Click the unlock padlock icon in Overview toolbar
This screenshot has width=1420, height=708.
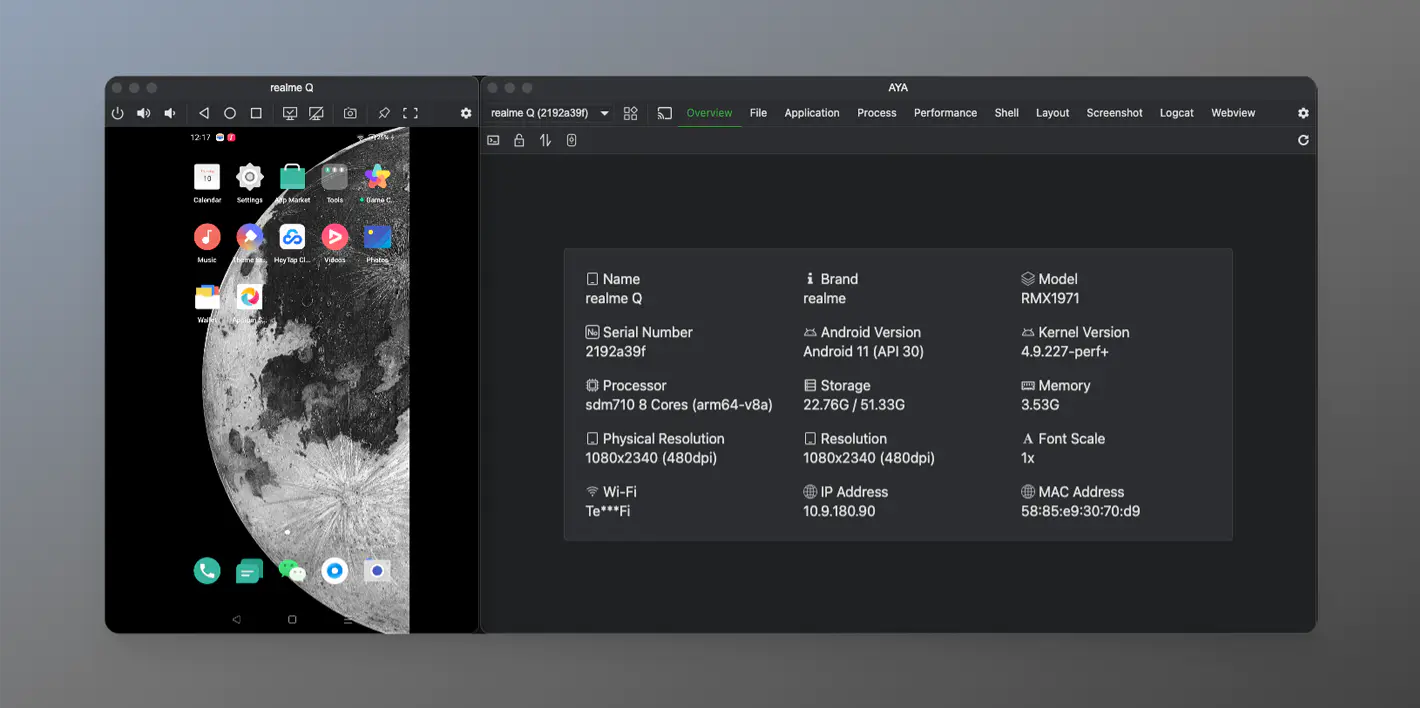point(519,141)
